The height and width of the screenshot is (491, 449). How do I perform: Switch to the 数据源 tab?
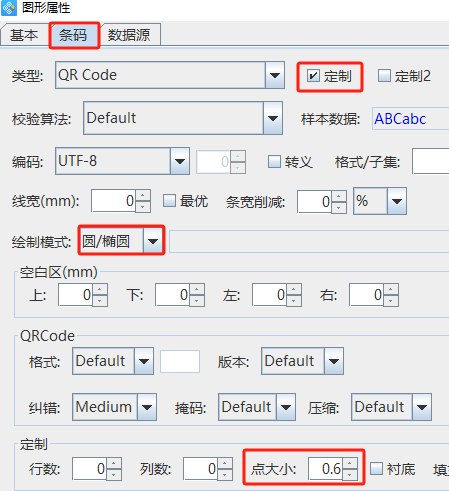point(129,35)
